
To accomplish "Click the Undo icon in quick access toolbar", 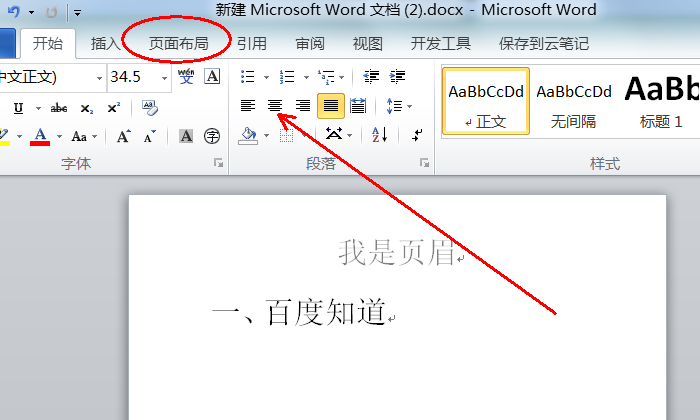I will tap(13, 12).
